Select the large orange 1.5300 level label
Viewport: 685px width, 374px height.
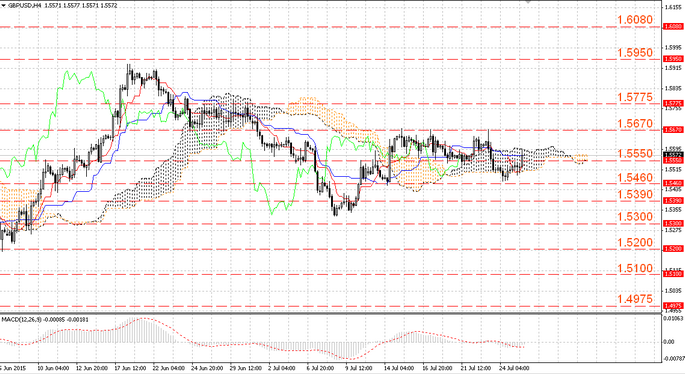tap(635, 217)
